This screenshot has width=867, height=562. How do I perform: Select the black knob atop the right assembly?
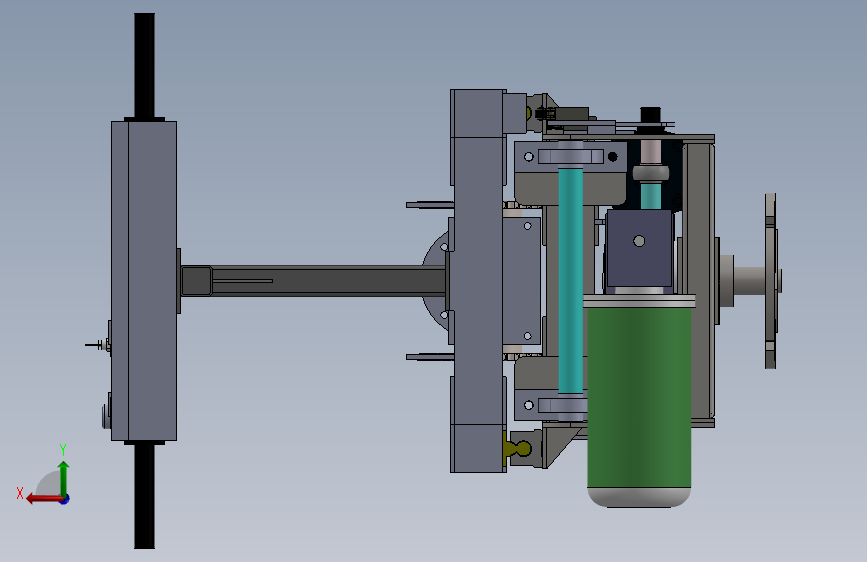pos(651,115)
